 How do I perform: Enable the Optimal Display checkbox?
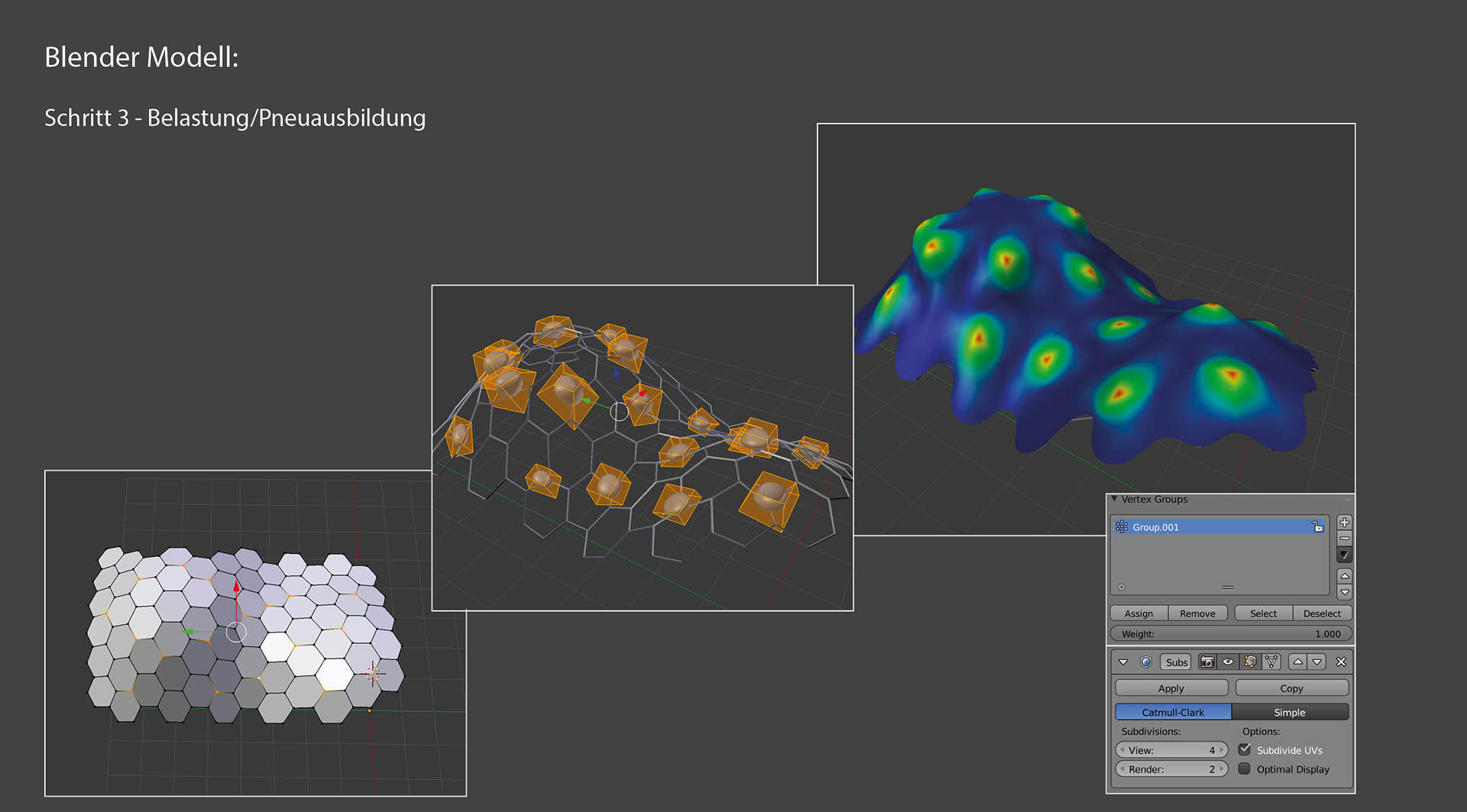coord(1245,768)
